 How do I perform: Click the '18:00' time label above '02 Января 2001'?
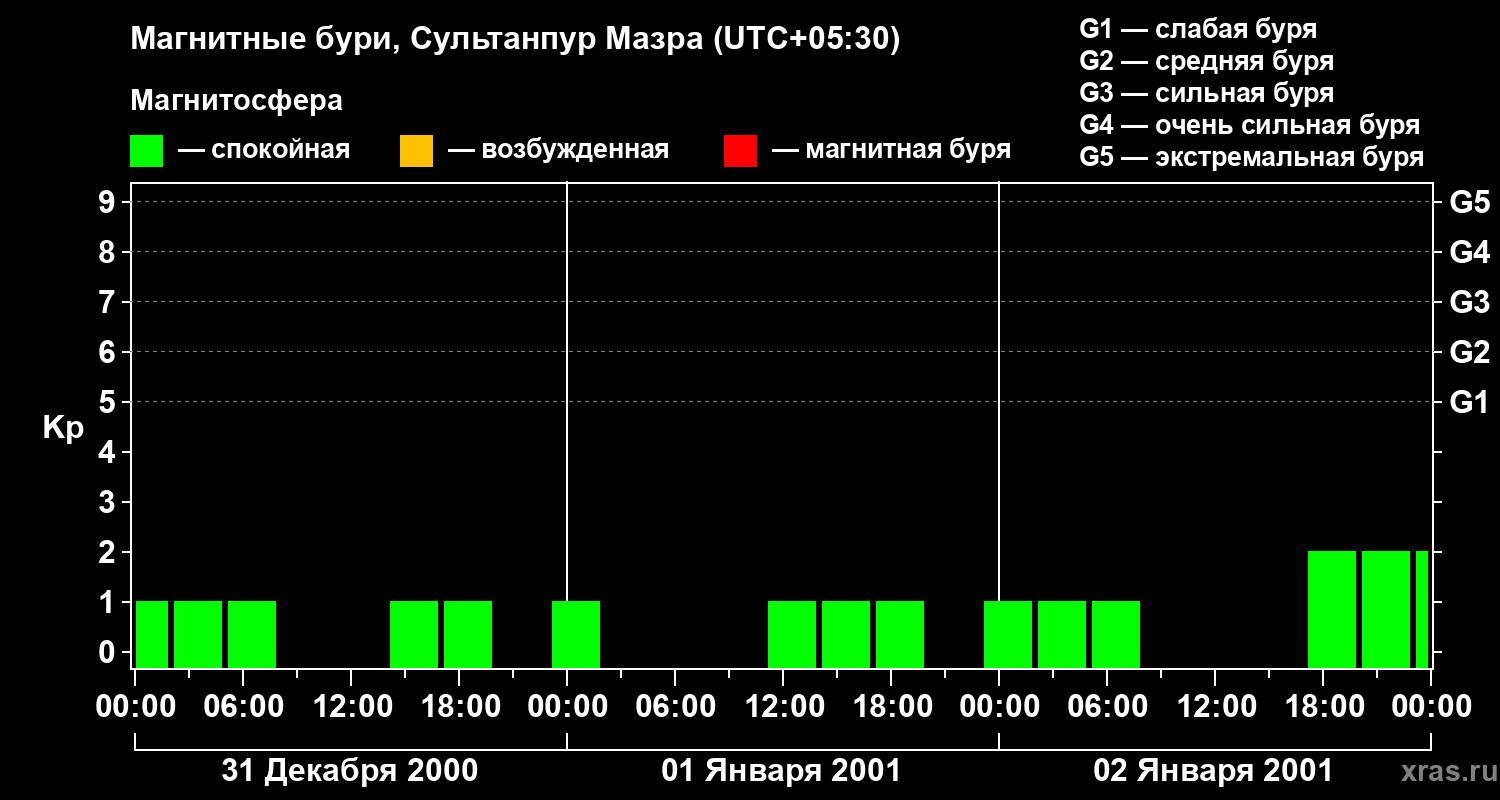pyautogui.click(x=1323, y=707)
